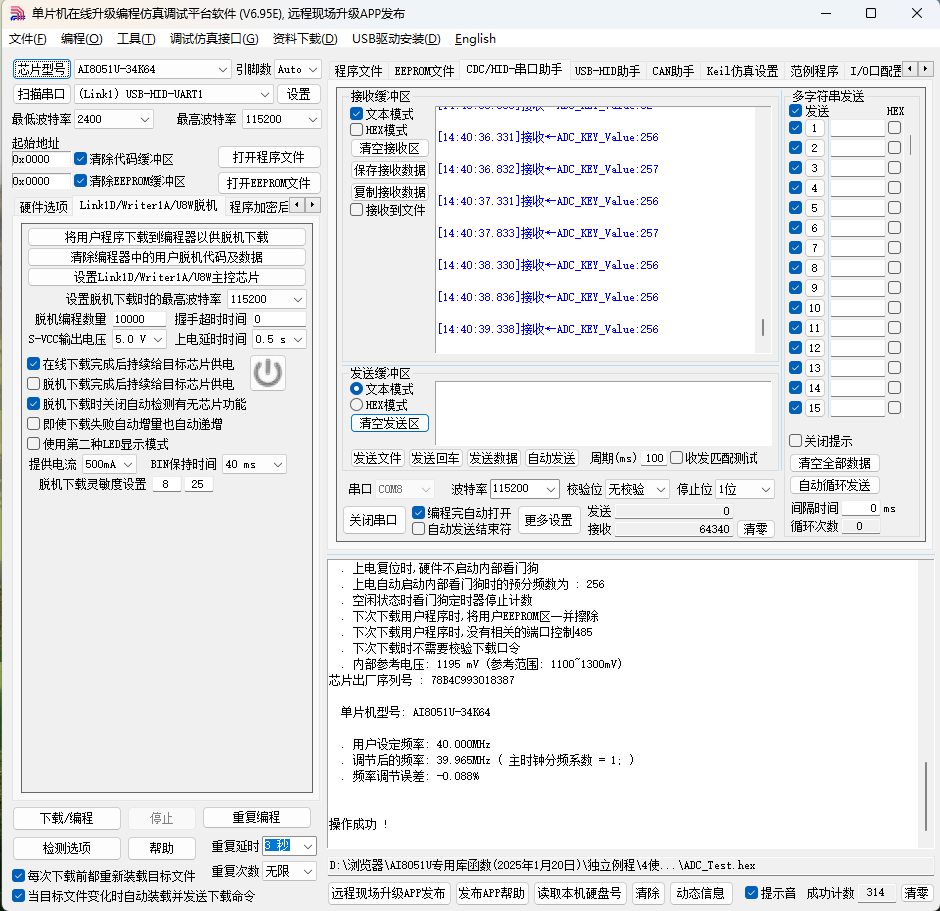This screenshot has height=911, width=940.
Task: Click 检测选项 button
Action: [x=67, y=847]
